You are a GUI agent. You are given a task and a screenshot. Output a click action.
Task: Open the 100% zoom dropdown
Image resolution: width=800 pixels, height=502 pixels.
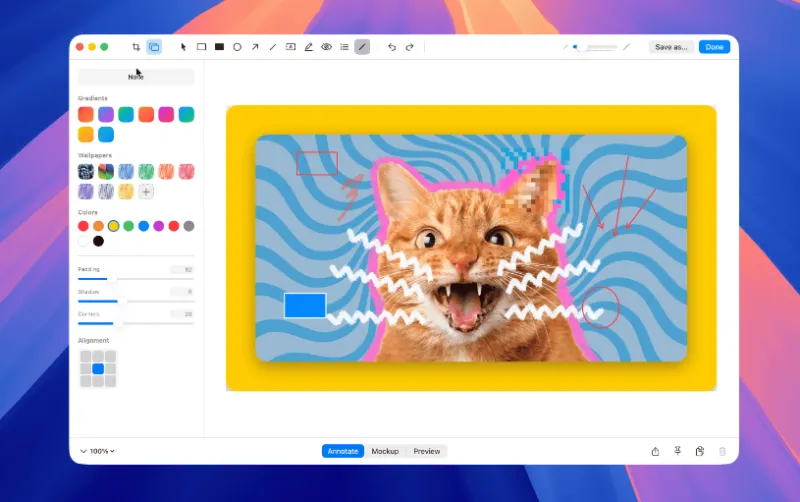pos(97,451)
